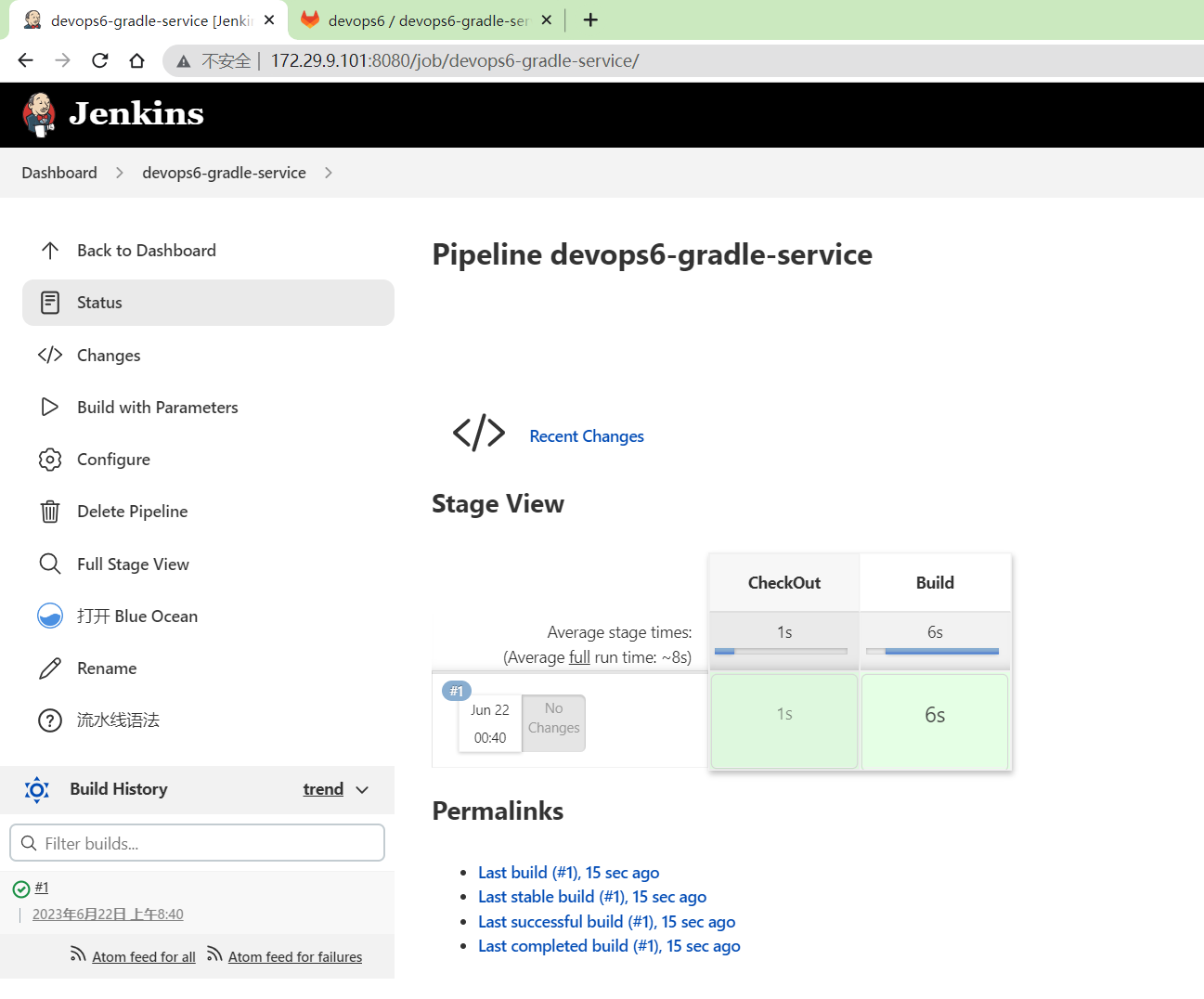Viewport: 1204px width, 999px height.
Task: Click the RSS icon beside Atom feed for failures
Action: [x=214, y=954]
